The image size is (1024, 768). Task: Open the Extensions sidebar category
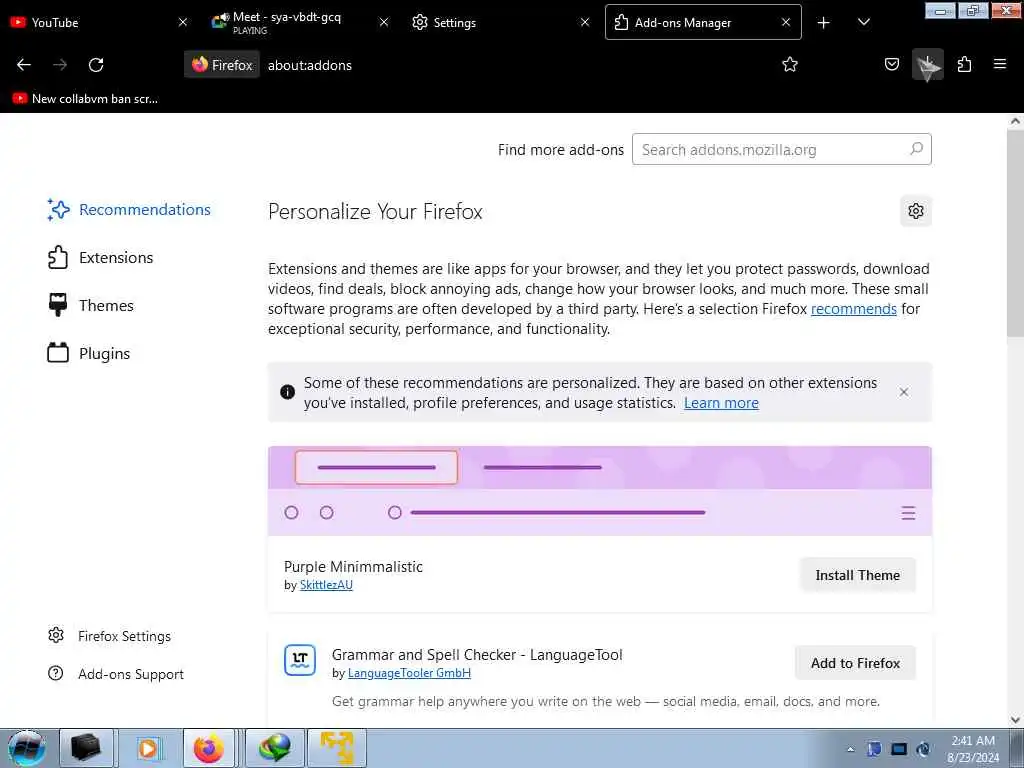(x=101, y=257)
